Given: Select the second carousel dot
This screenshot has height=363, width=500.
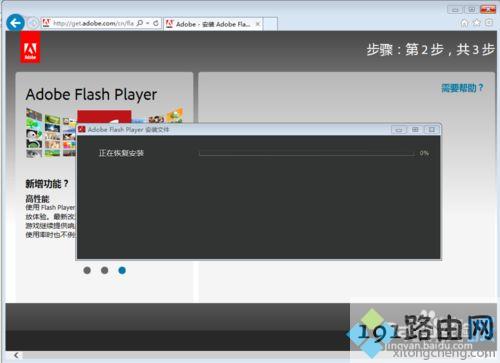Looking at the screenshot, I should tap(104, 270).
